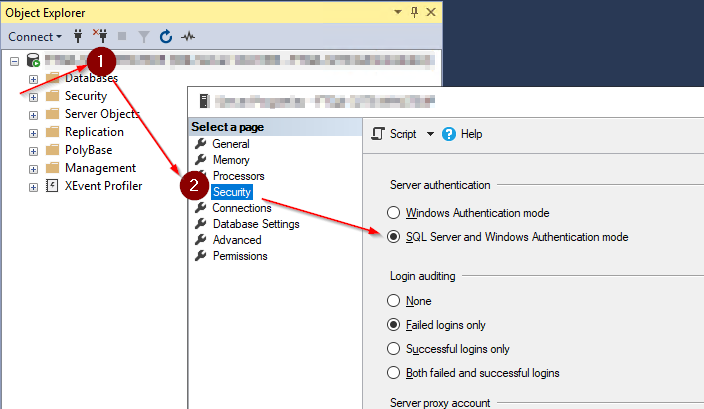This screenshot has height=409, width=704.
Task: Open the Memory properties page
Action: pos(231,160)
